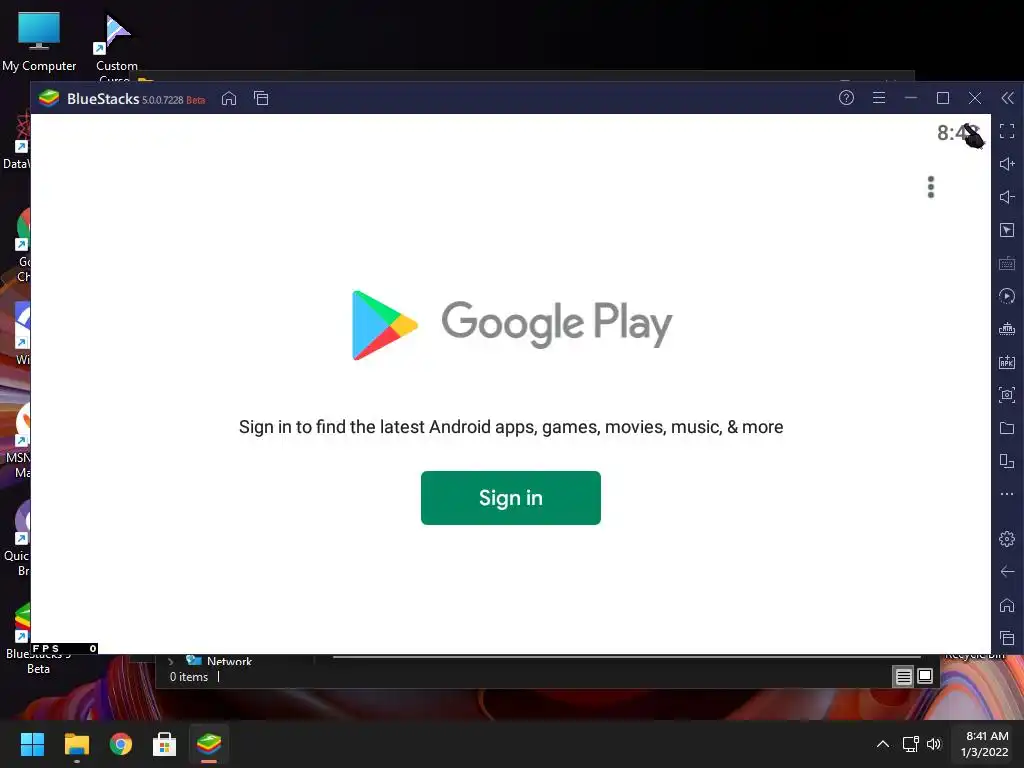Viewport: 1024px width, 768px height.
Task: Increase volume in BlueStacks sidebar
Action: [x=1007, y=164]
